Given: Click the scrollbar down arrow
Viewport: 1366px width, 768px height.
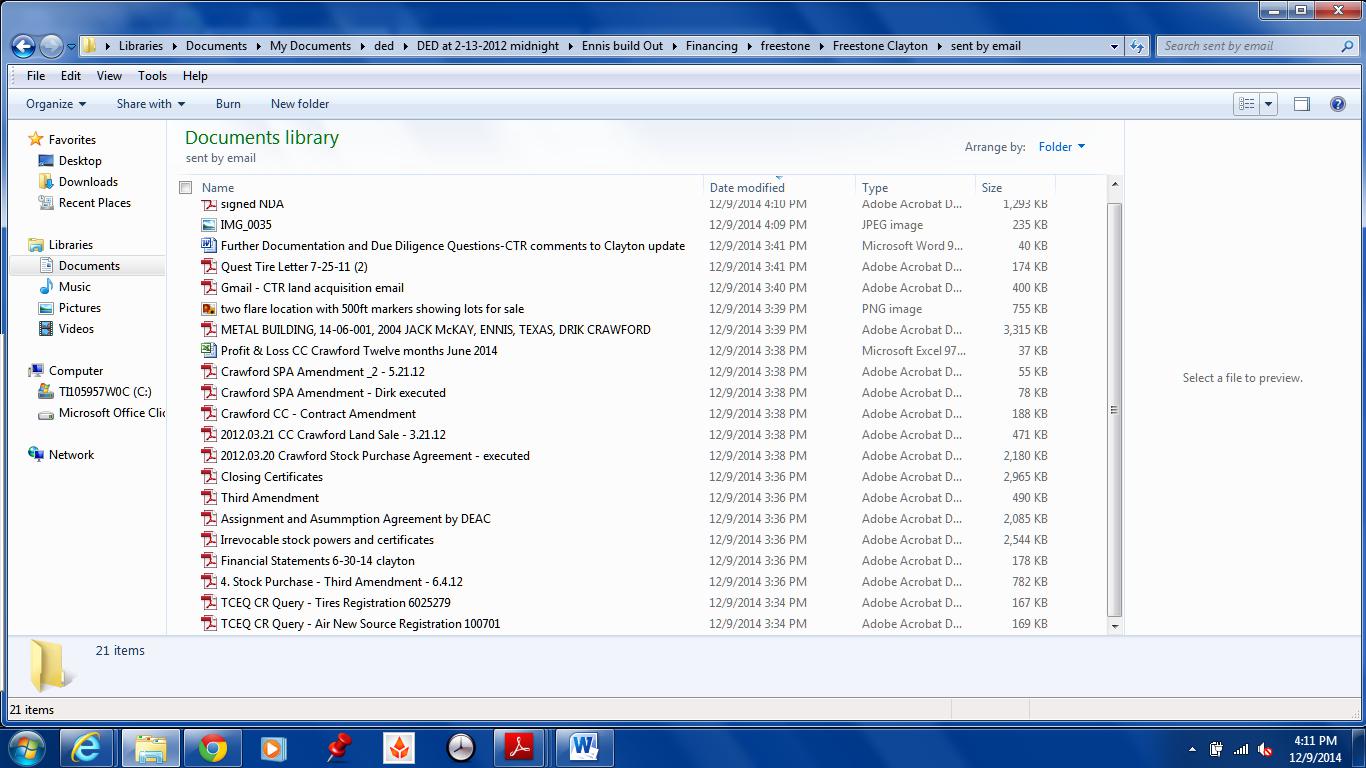Looking at the screenshot, I should pyautogui.click(x=1115, y=626).
